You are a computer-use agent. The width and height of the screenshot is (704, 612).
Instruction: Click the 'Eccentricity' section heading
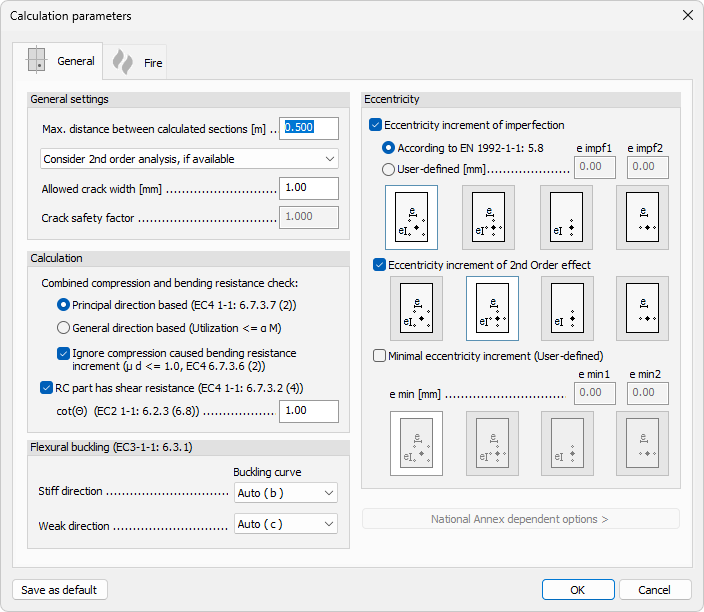[x=392, y=99]
